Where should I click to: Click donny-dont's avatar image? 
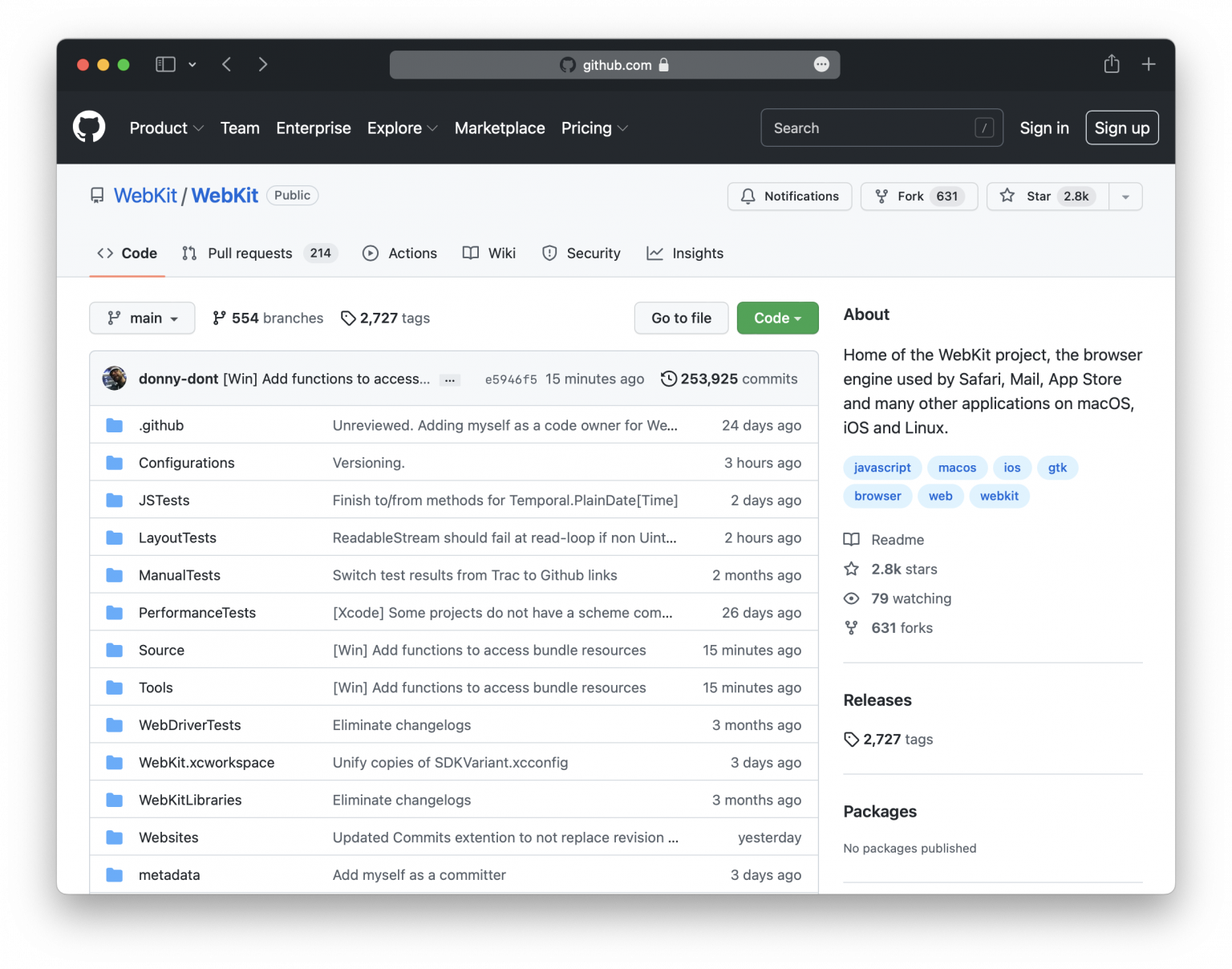pyautogui.click(x=115, y=378)
